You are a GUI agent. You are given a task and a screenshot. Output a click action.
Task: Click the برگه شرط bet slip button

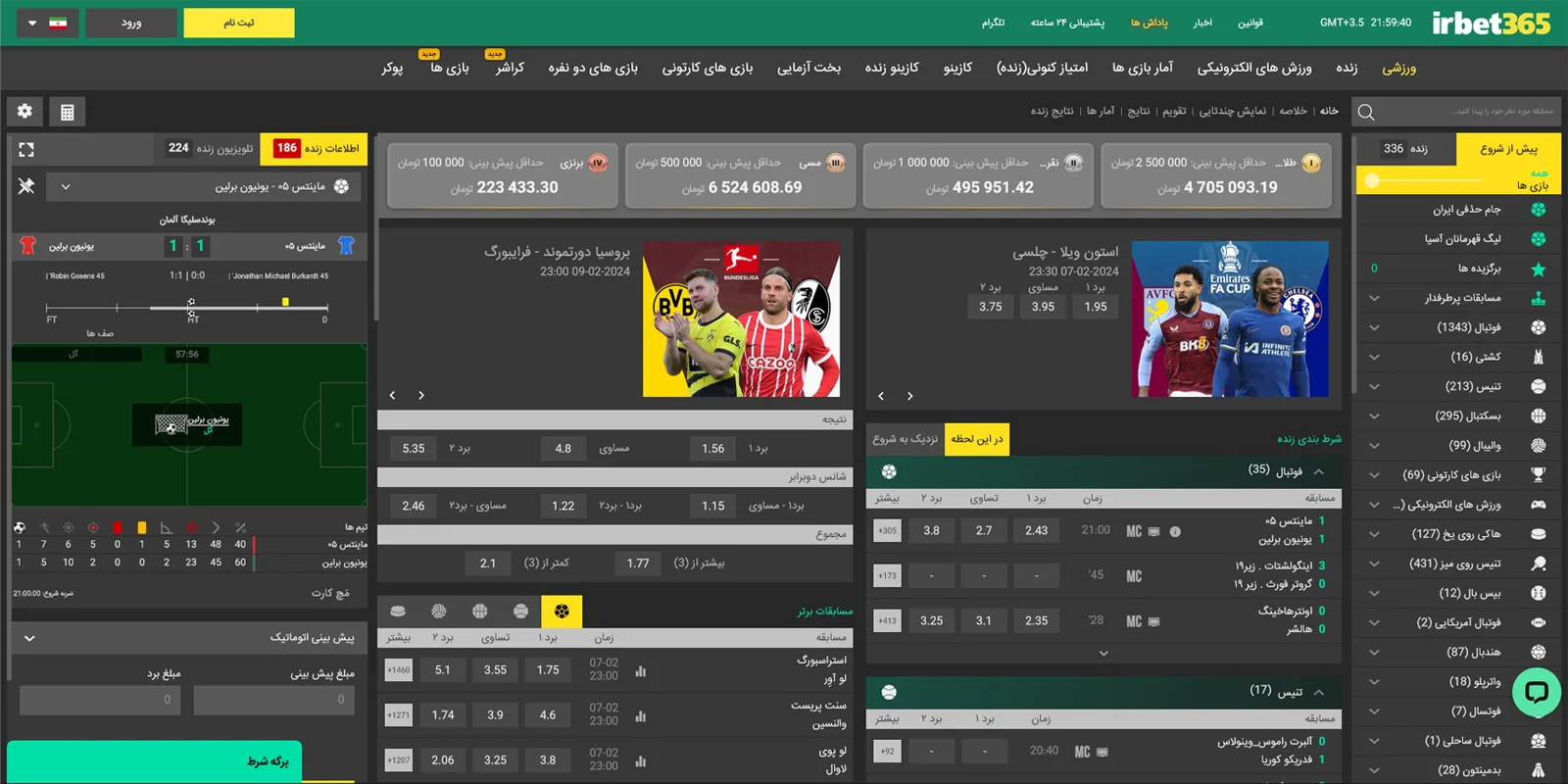coord(155,761)
